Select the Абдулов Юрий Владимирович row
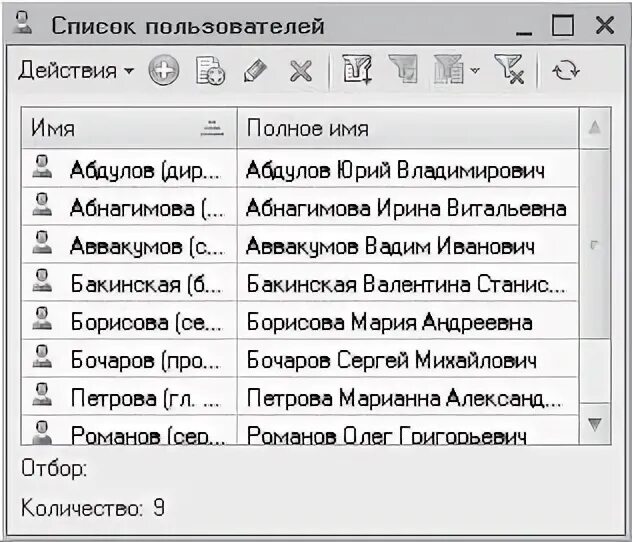The image size is (632, 542). pos(300,169)
